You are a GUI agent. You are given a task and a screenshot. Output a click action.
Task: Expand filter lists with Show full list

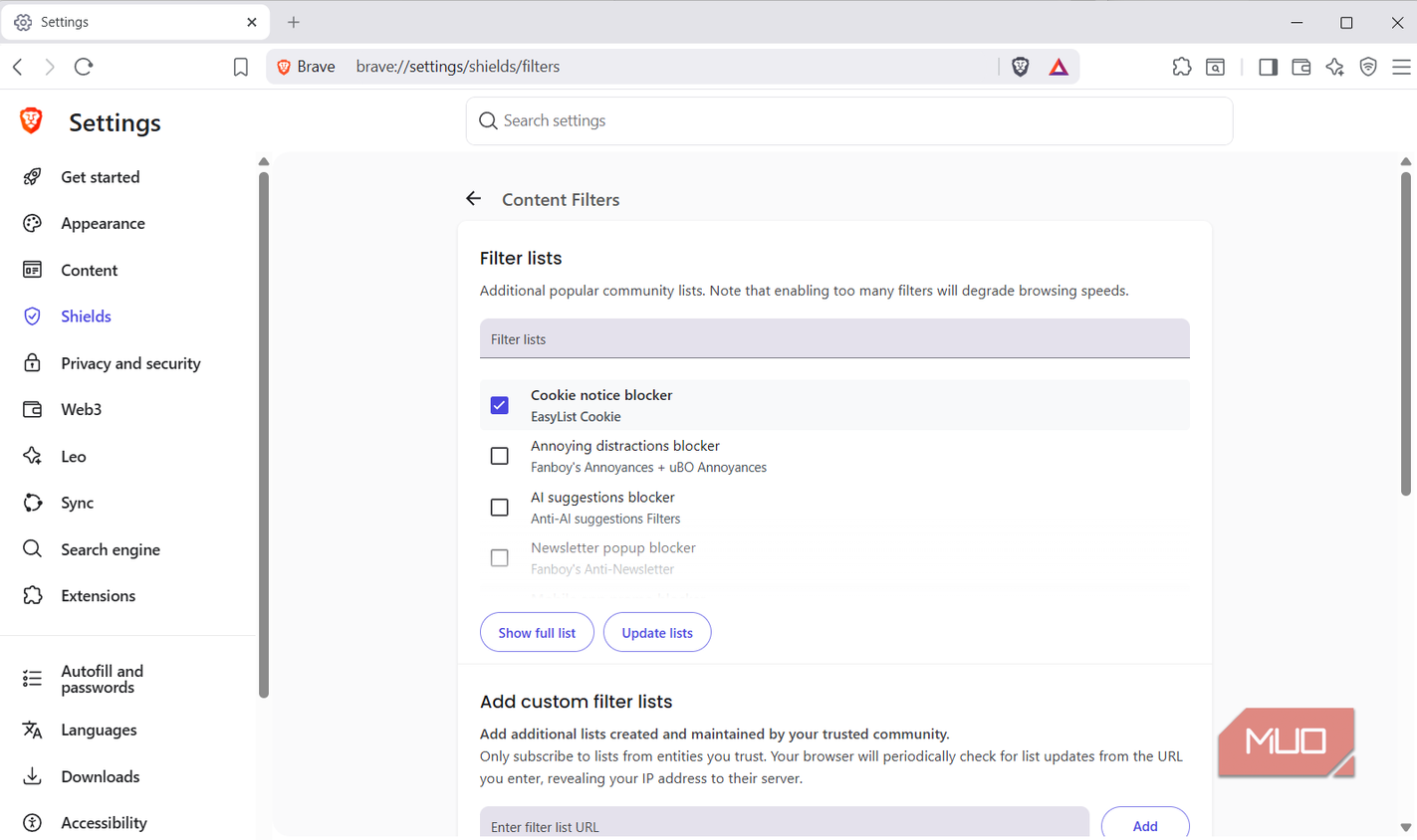tap(537, 633)
